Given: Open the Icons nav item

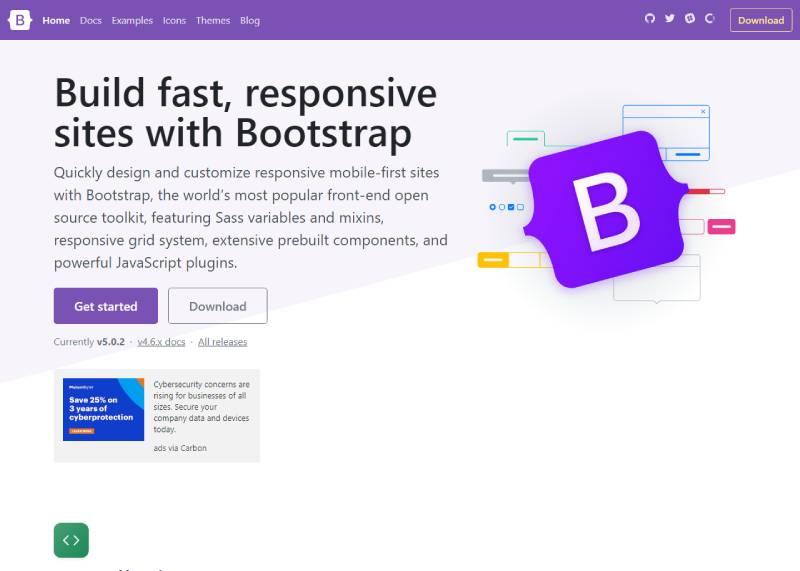Looking at the screenshot, I should point(174,20).
